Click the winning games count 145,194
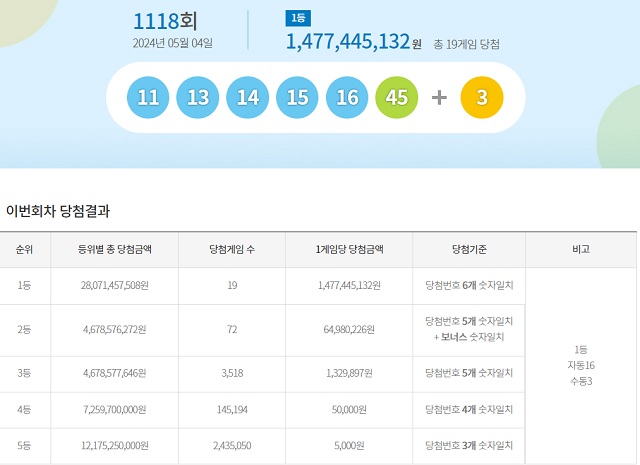 pyautogui.click(x=232, y=409)
